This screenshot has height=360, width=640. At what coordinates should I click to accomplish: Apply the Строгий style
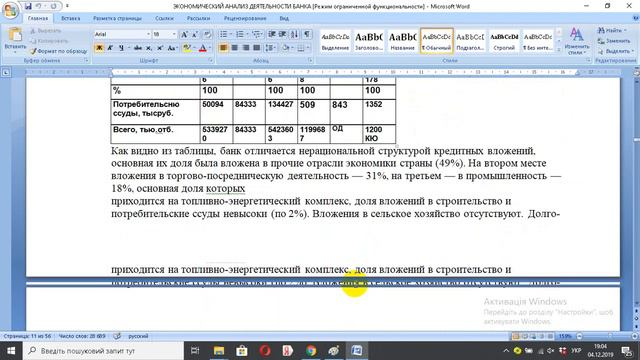pyautogui.click(x=504, y=41)
